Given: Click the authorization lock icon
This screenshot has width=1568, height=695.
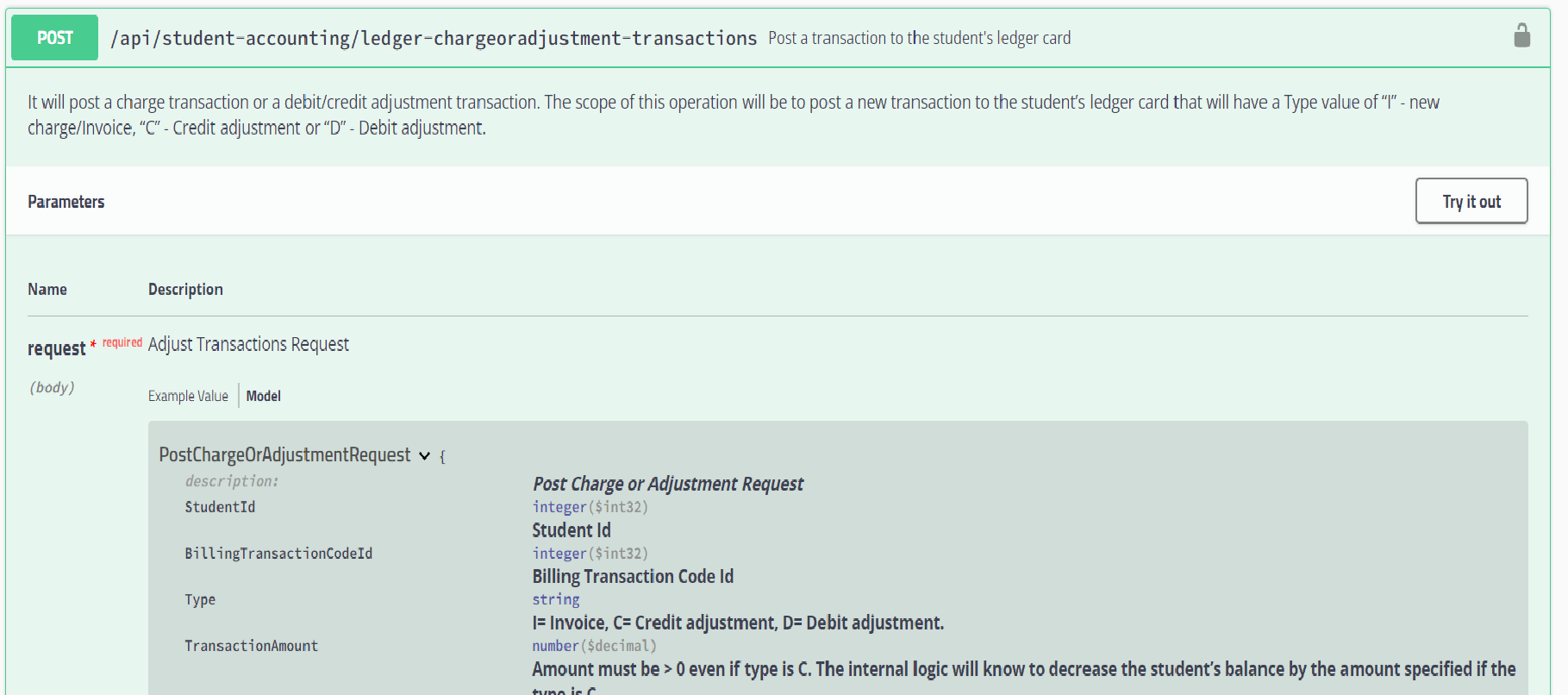Looking at the screenshot, I should click(x=1521, y=35).
